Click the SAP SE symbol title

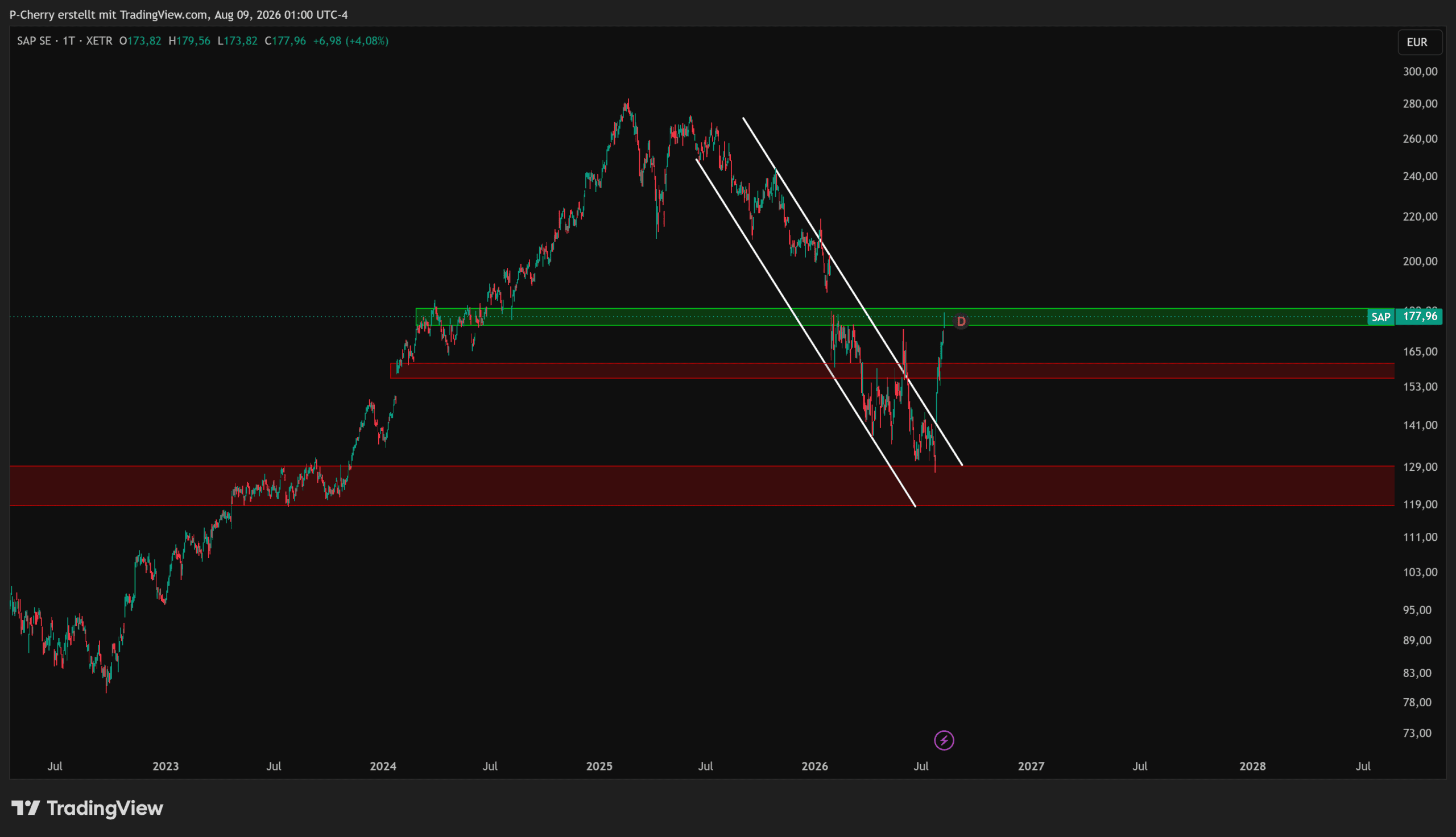(34, 41)
